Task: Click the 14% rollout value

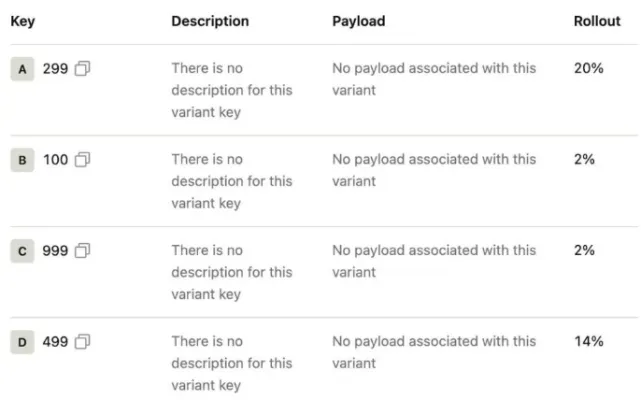Action: (588, 342)
